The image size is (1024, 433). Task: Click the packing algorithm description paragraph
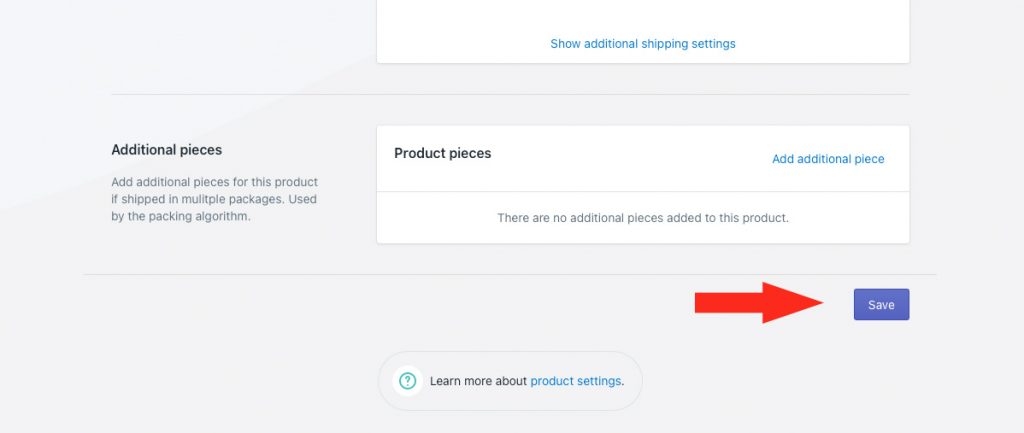coord(214,199)
